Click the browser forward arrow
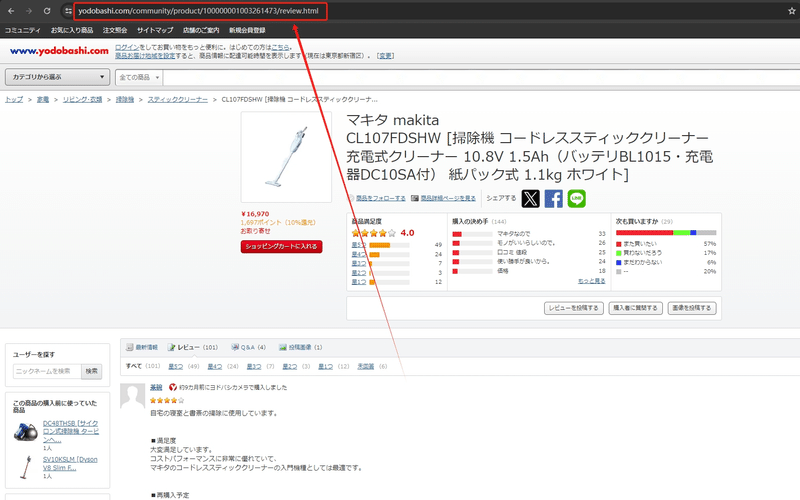 point(29,11)
